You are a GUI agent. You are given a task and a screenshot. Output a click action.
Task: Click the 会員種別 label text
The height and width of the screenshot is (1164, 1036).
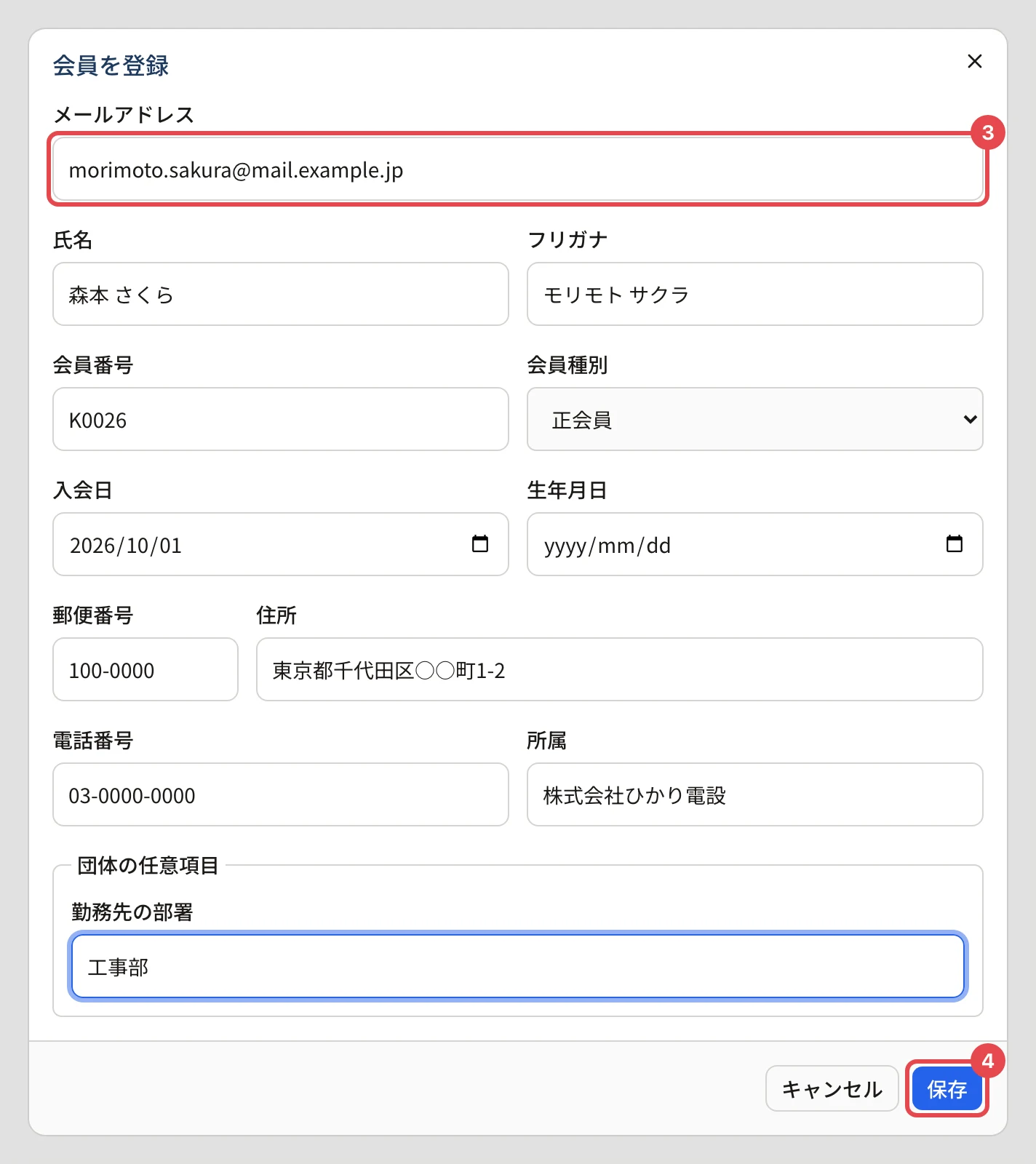(567, 365)
